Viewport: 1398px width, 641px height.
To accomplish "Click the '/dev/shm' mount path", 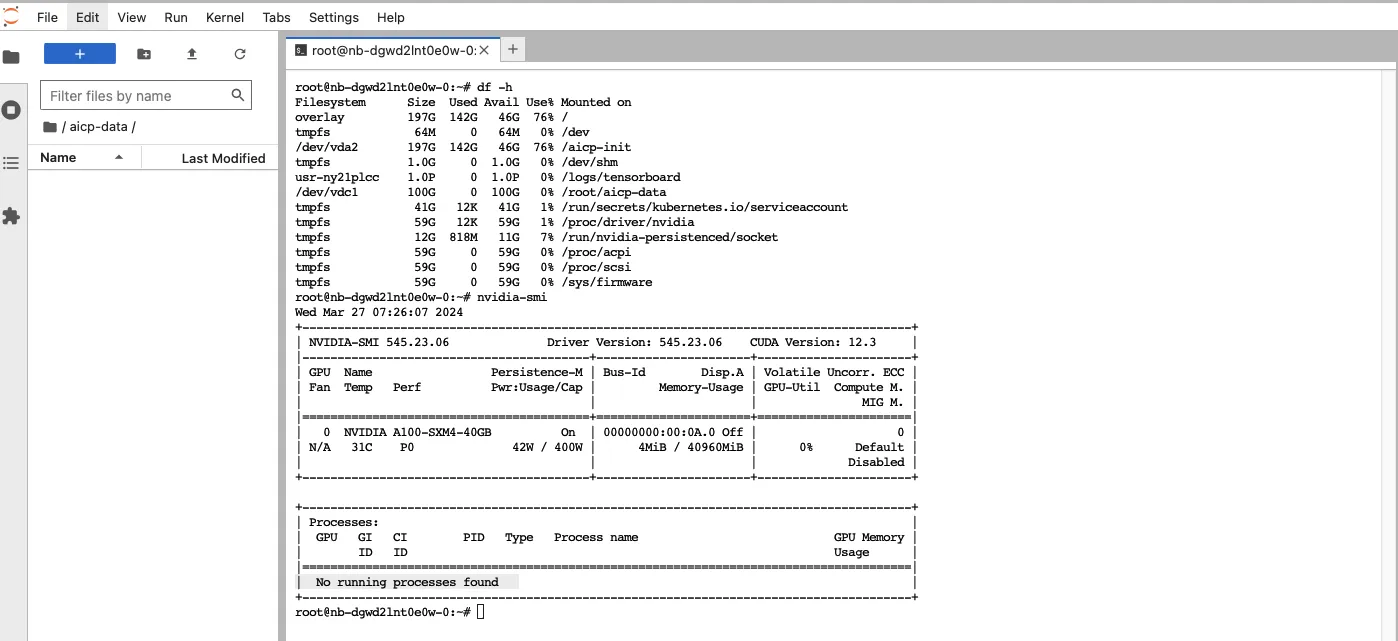I will (x=589, y=162).
